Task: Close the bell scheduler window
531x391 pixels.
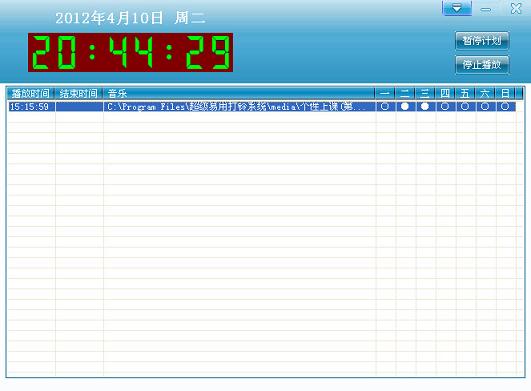Action: click(516, 8)
